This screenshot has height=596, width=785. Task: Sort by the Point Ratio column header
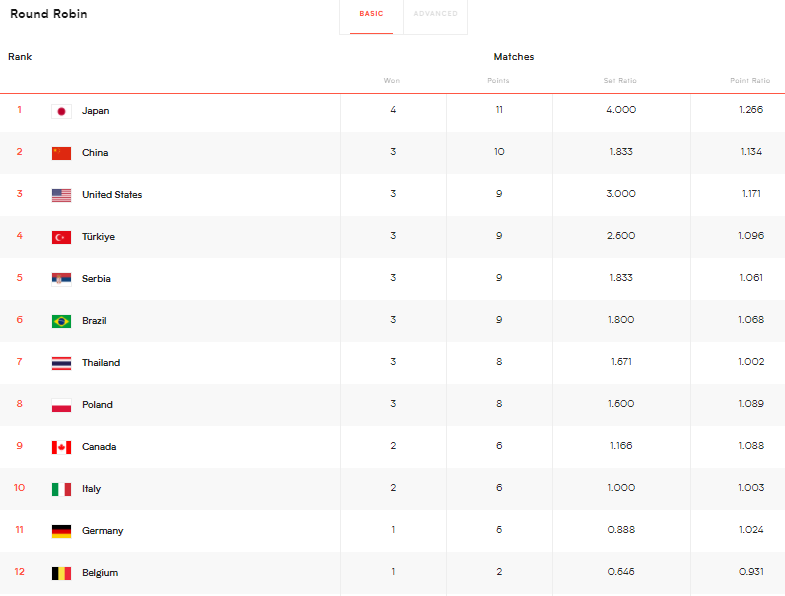pos(750,81)
